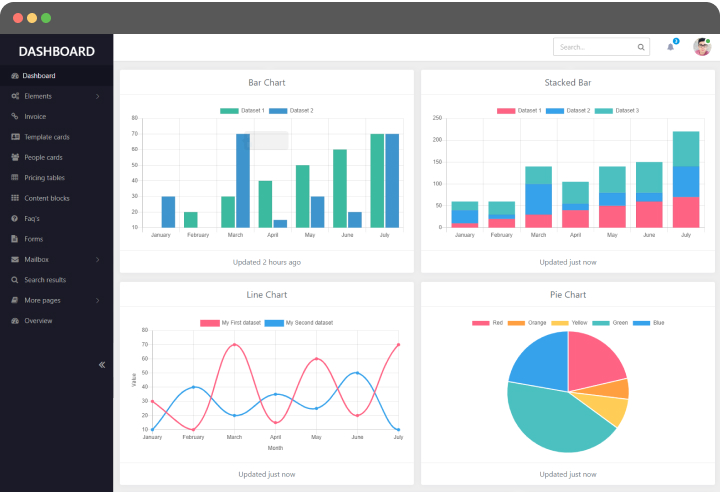Click the Forms document icon

click(x=15, y=239)
